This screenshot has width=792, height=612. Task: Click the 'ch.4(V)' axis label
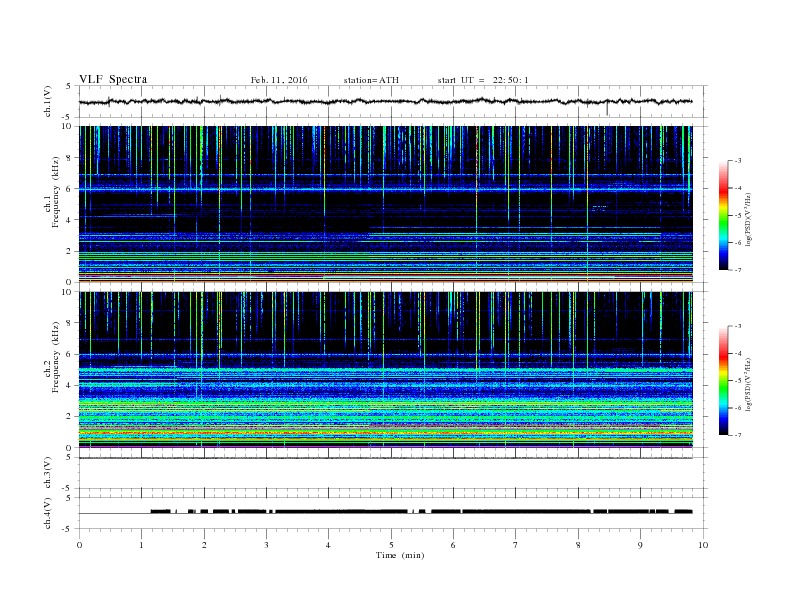[47, 513]
